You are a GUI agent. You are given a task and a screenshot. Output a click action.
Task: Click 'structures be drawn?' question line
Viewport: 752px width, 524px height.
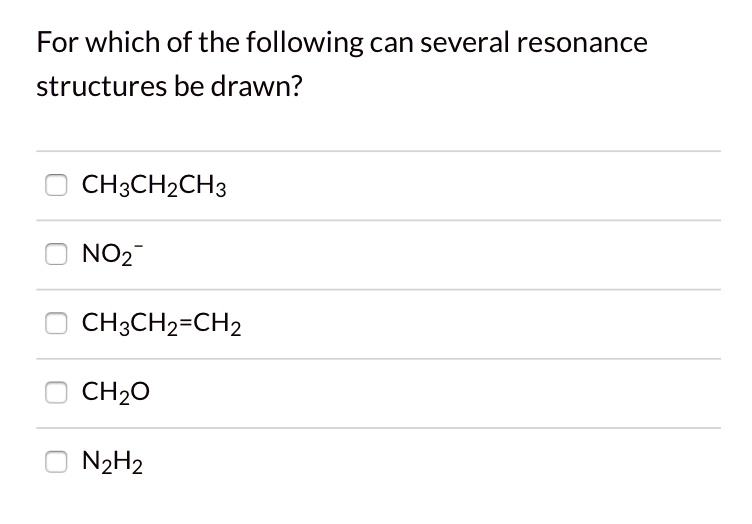click(169, 87)
